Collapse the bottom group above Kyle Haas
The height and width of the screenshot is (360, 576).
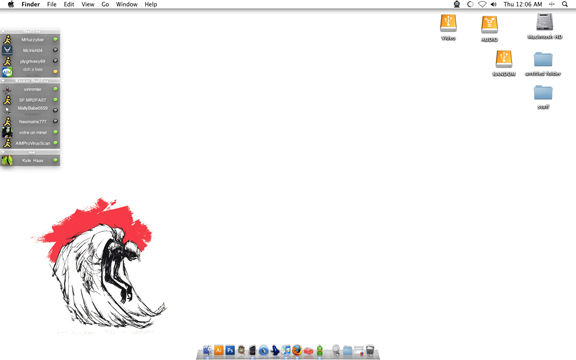pyautogui.click(x=3, y=152)
